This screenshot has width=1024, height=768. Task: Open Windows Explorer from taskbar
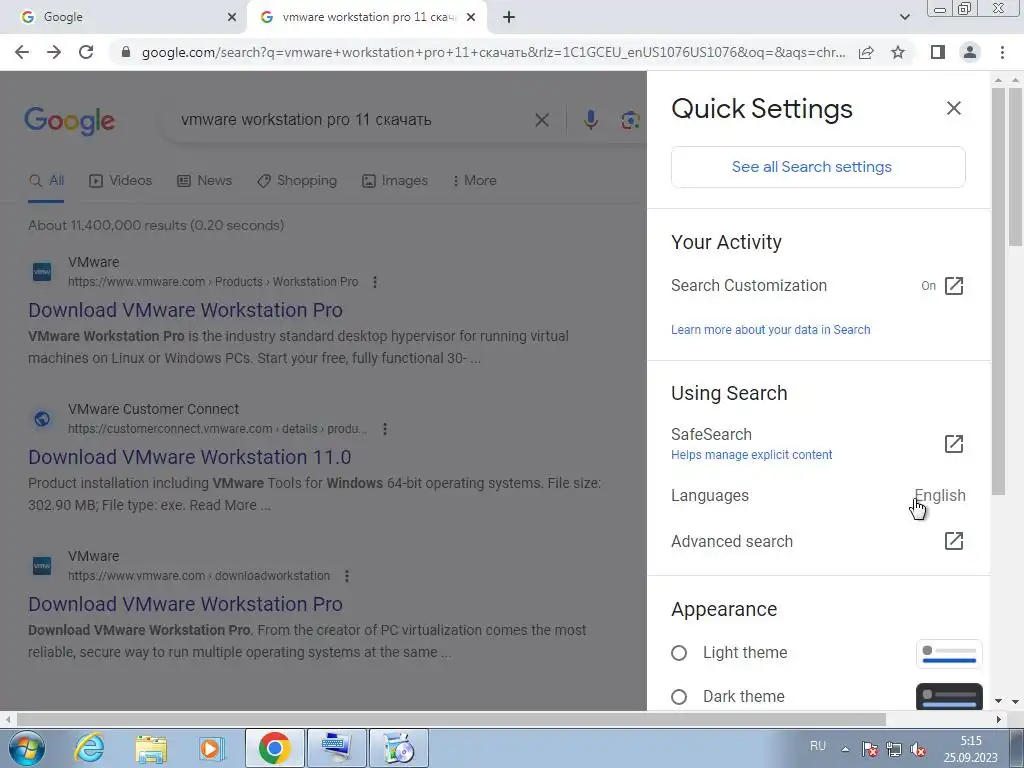[151, 748]
